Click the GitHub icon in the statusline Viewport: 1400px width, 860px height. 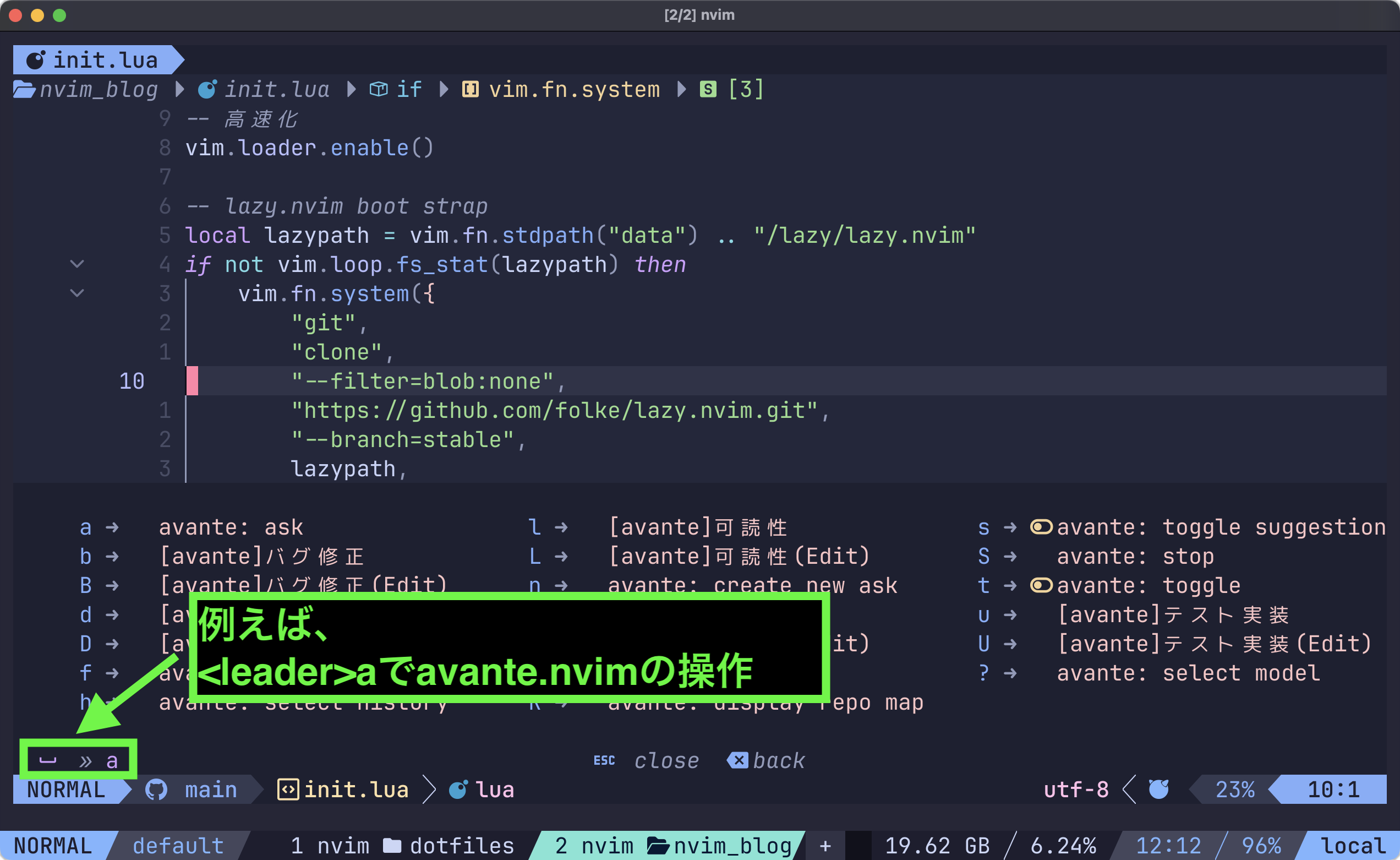[x=156, y=790]
